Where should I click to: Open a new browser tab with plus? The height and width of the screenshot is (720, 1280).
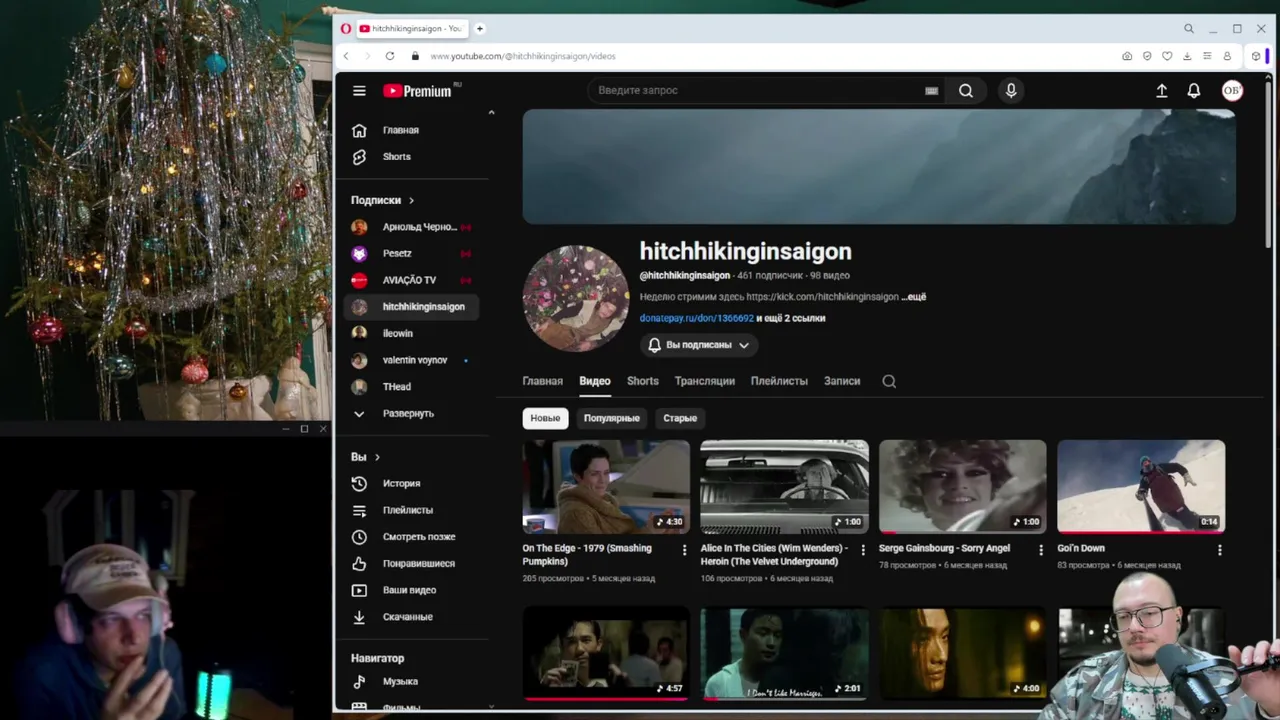point(480,29)
